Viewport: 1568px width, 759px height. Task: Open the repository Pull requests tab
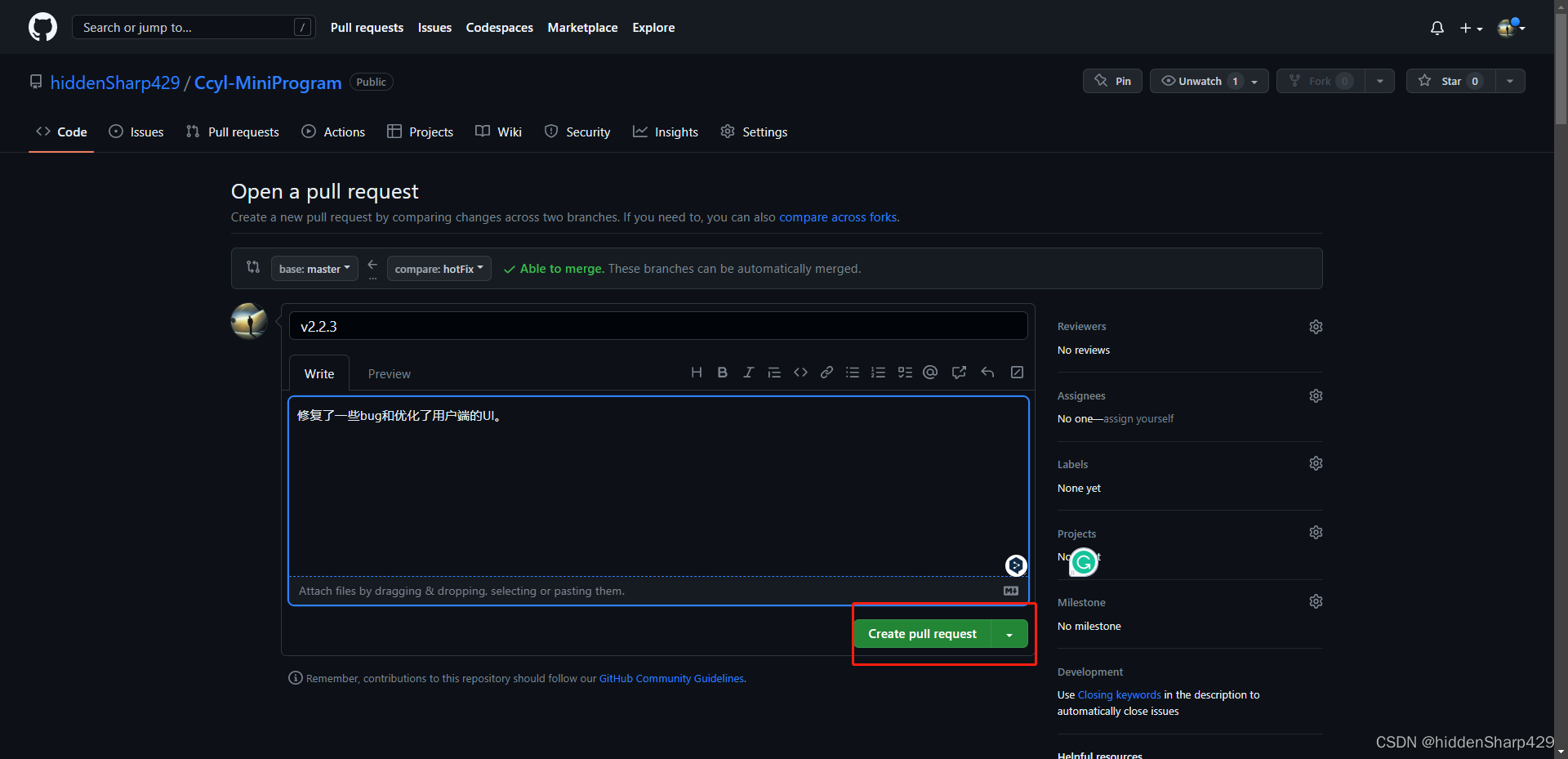tap(233, 132)
